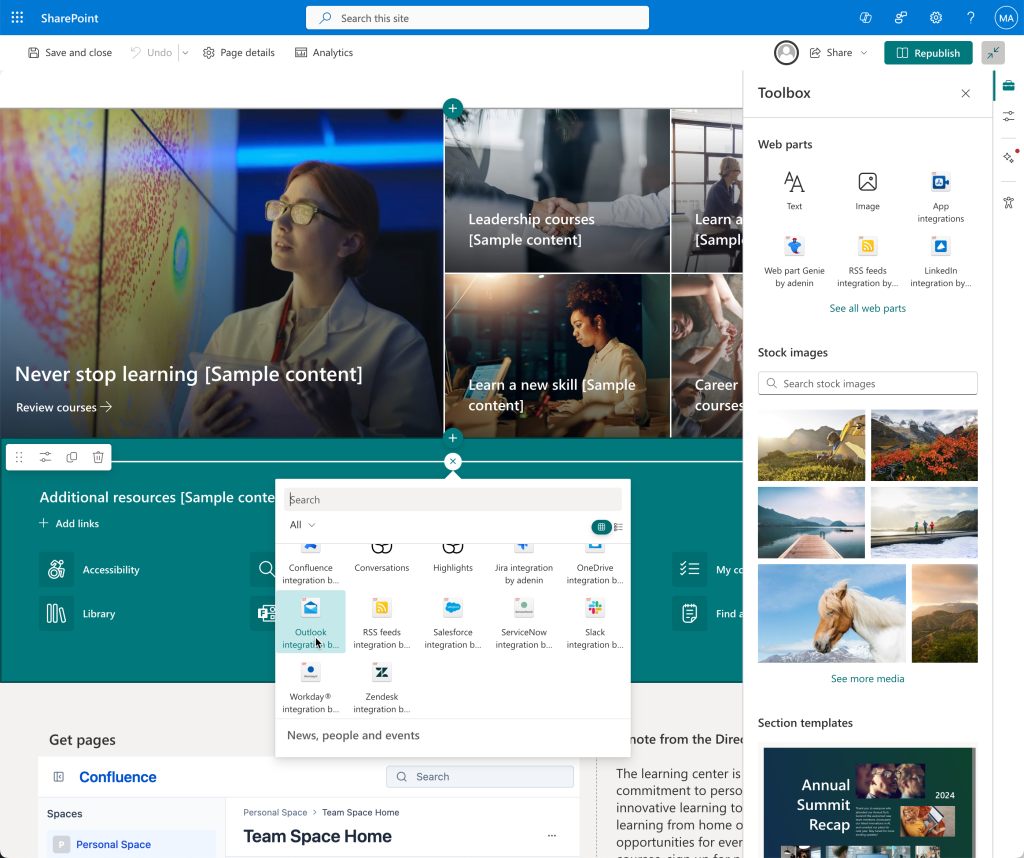Image resolution: width=1024 pixels, height=858 pixels.
Task: Open the Undo history dropdown arrow
Action: coord(185,53)
